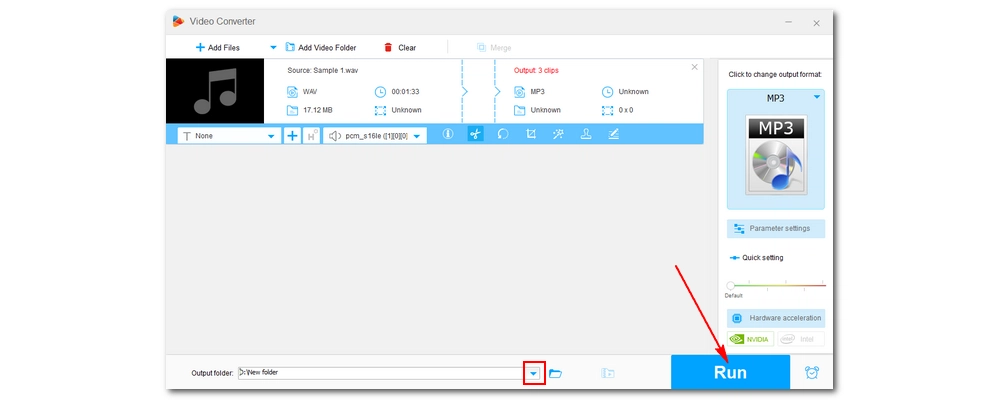Viewport: 1000px width, 400px height.
Task: Click the output '0 x 0' resolution value
Action: [626, 110]
